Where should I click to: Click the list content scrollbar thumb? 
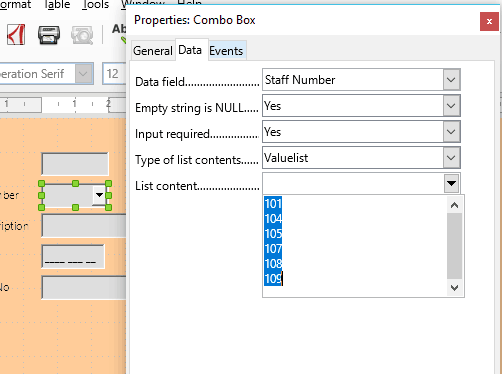pos(454,246)
